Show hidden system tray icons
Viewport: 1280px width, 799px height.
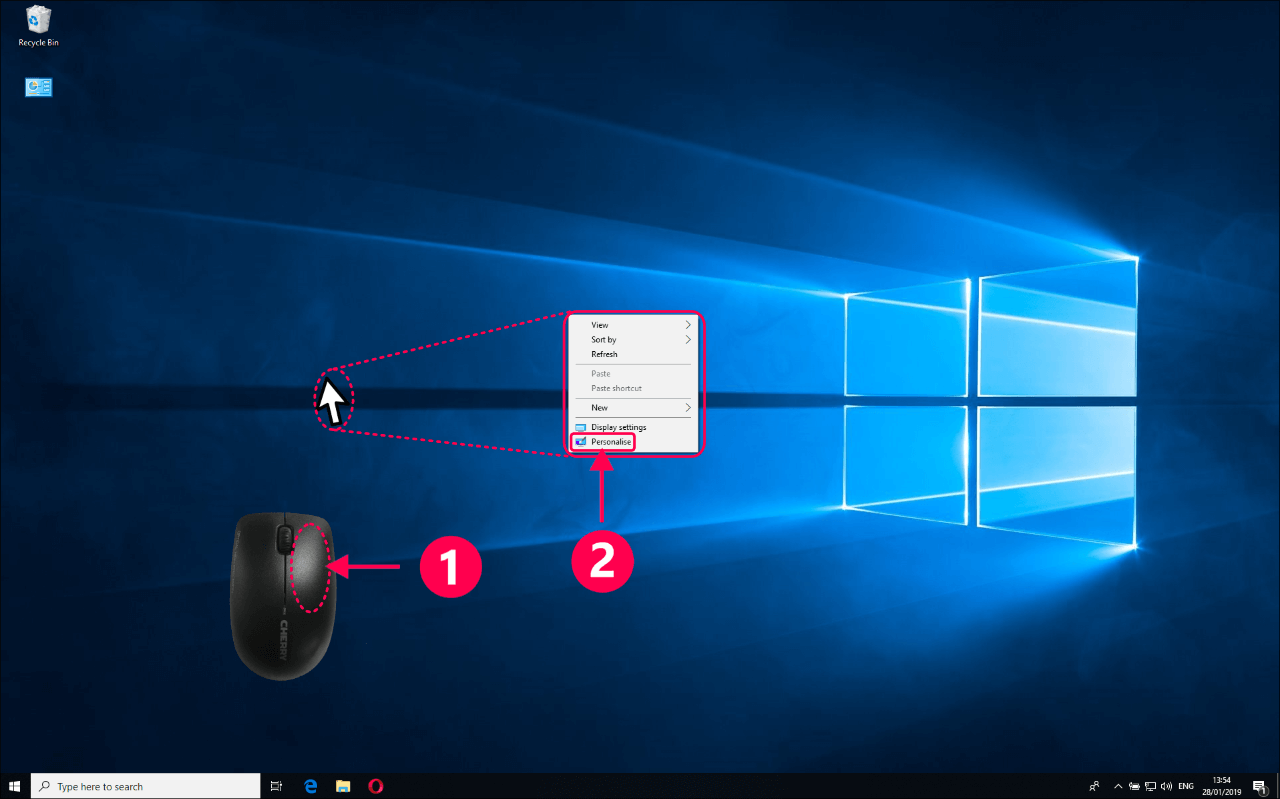1119,786
